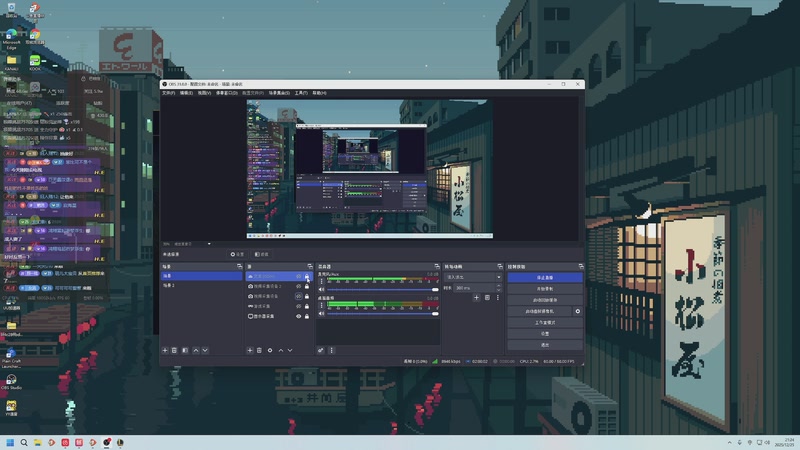
Task: Add a new source with plus icon
Action: point(250,351)
